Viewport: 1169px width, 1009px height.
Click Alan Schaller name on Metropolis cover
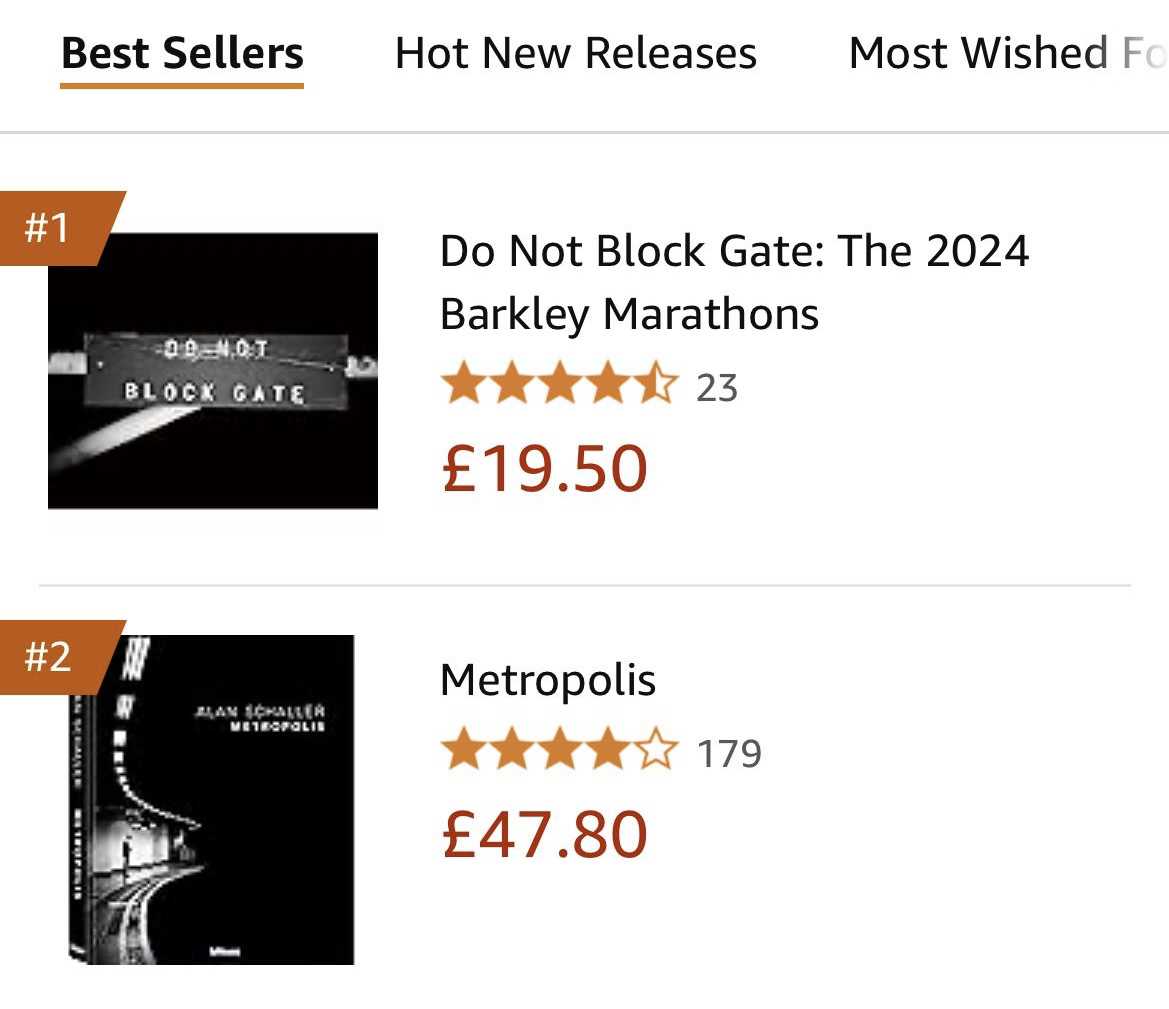pos(261,711)
